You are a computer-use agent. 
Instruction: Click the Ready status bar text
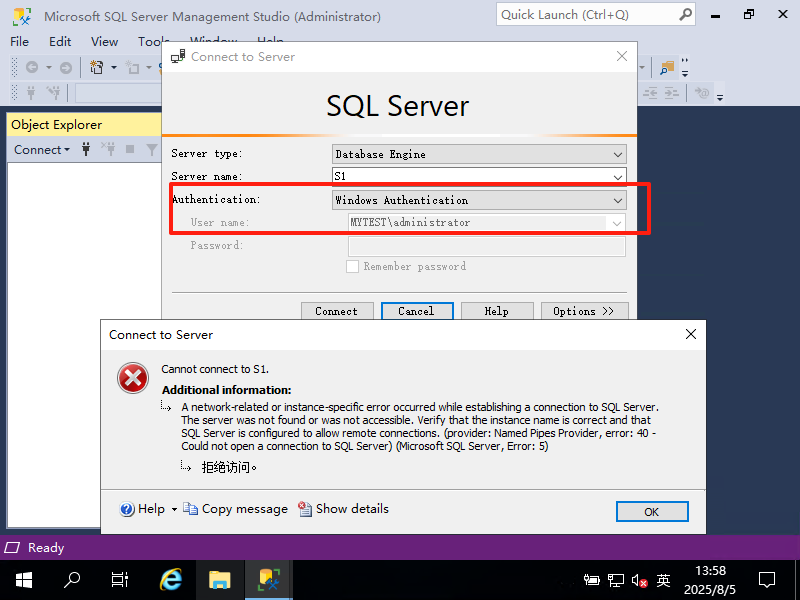(x=46, y=547)
